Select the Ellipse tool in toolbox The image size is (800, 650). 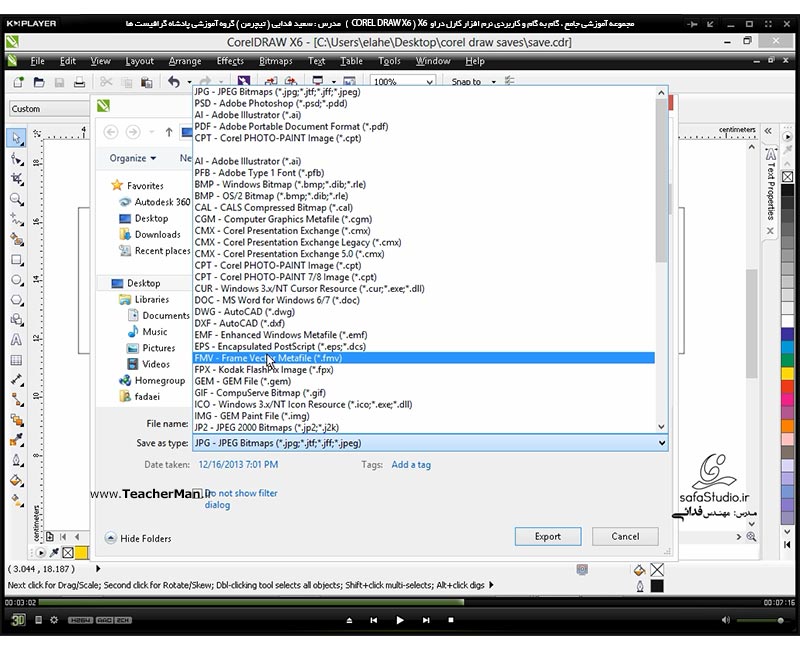17,280
